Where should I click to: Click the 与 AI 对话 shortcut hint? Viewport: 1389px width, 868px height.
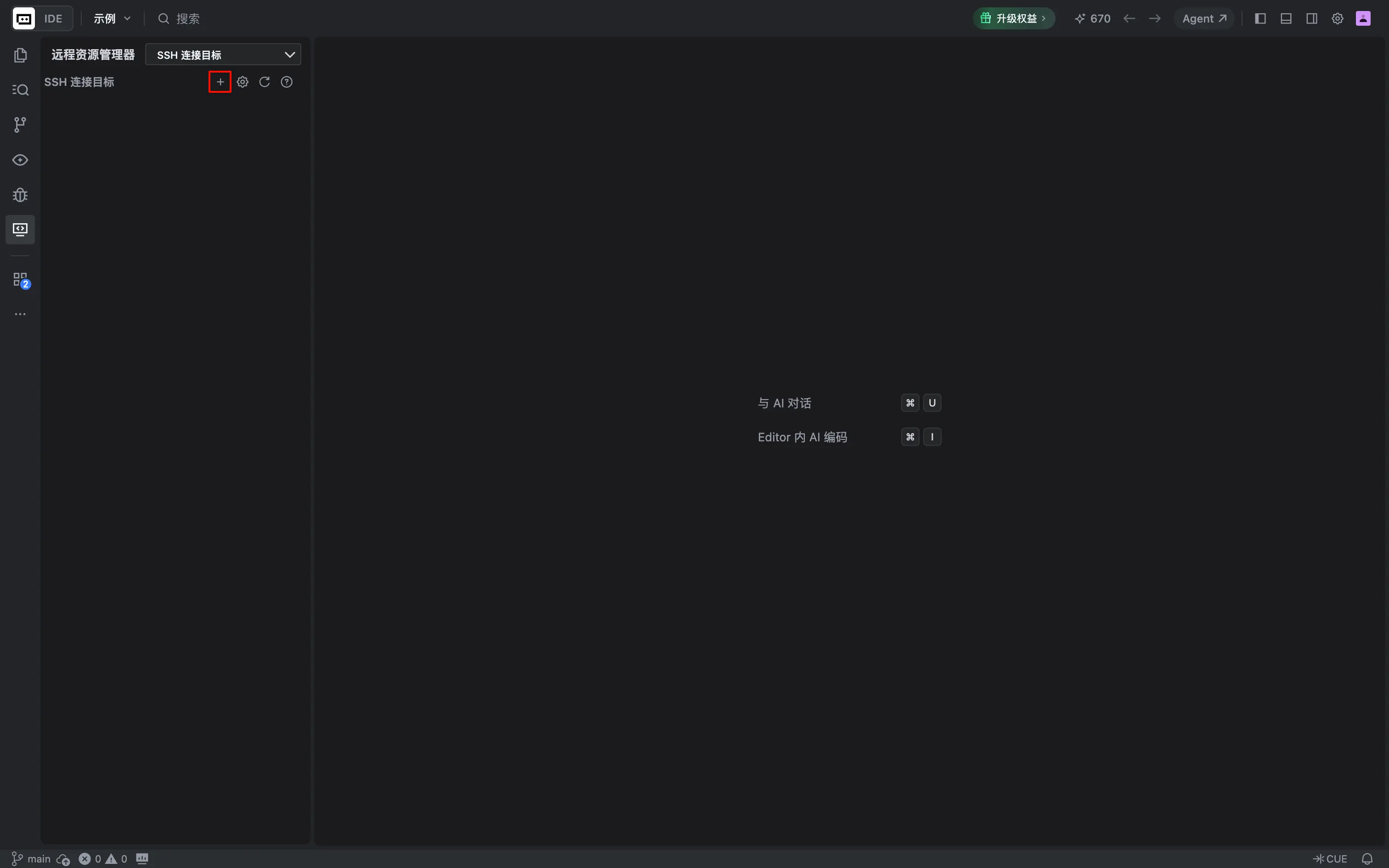[x=784, y=403]
